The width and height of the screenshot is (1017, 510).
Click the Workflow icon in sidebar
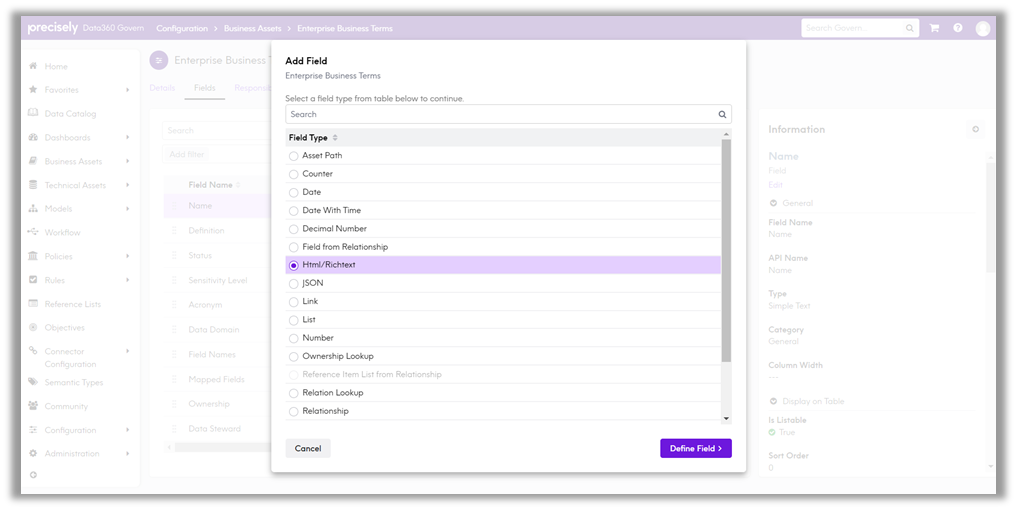[33, 233]
